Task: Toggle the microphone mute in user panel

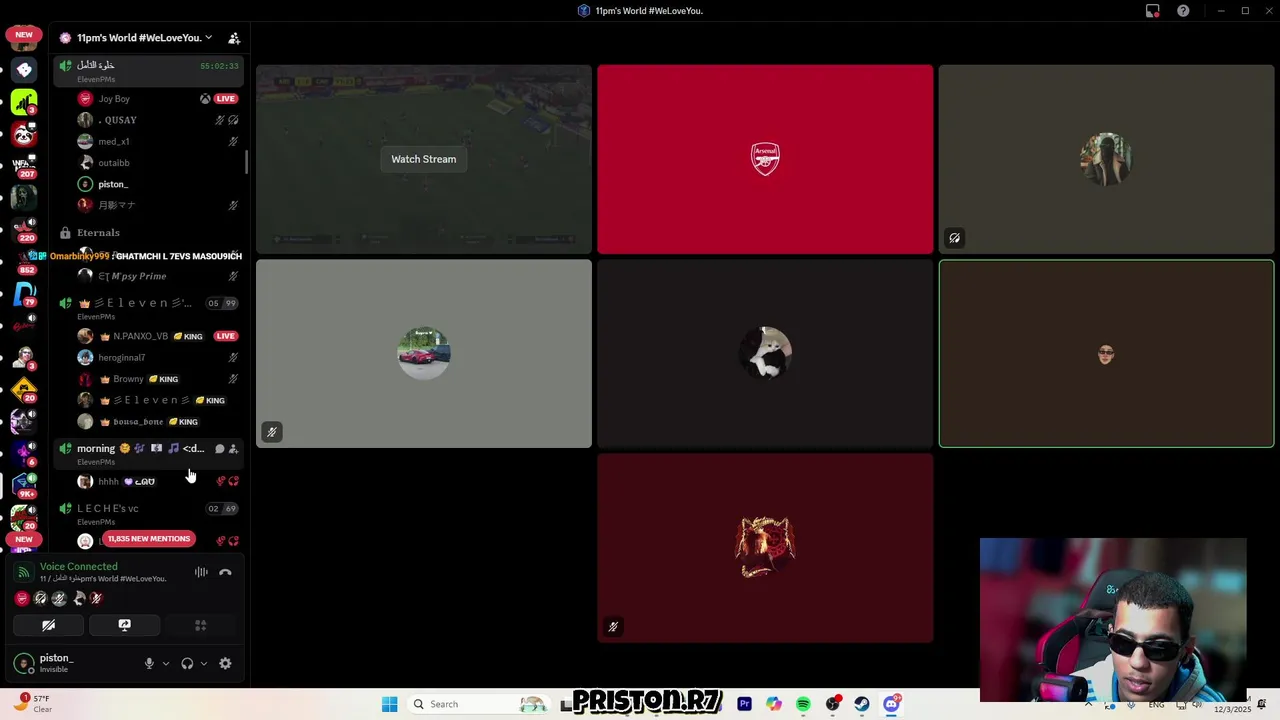Action: click(x=149, y=663)
